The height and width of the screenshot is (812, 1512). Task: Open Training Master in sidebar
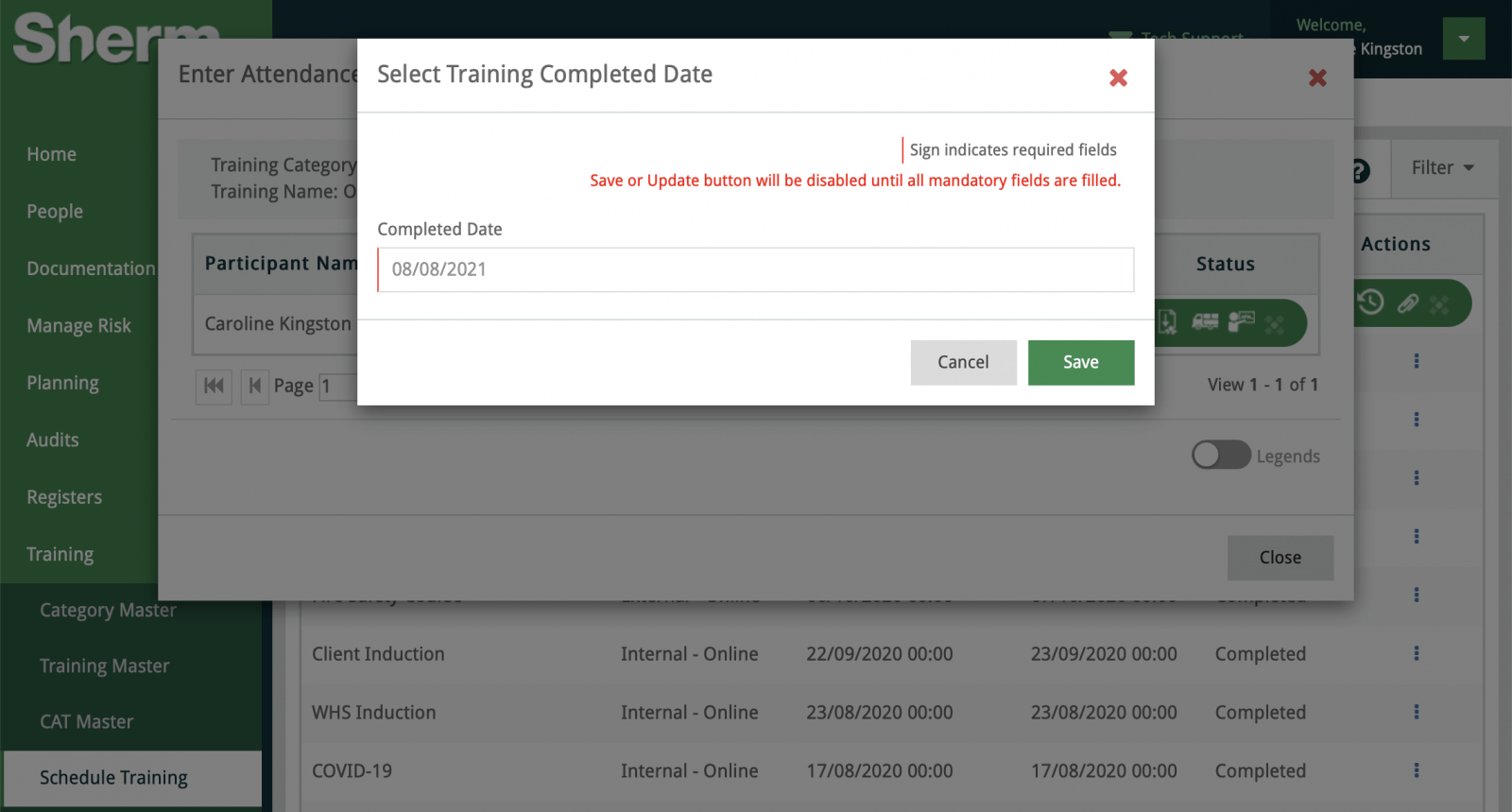tap(104, 666)
